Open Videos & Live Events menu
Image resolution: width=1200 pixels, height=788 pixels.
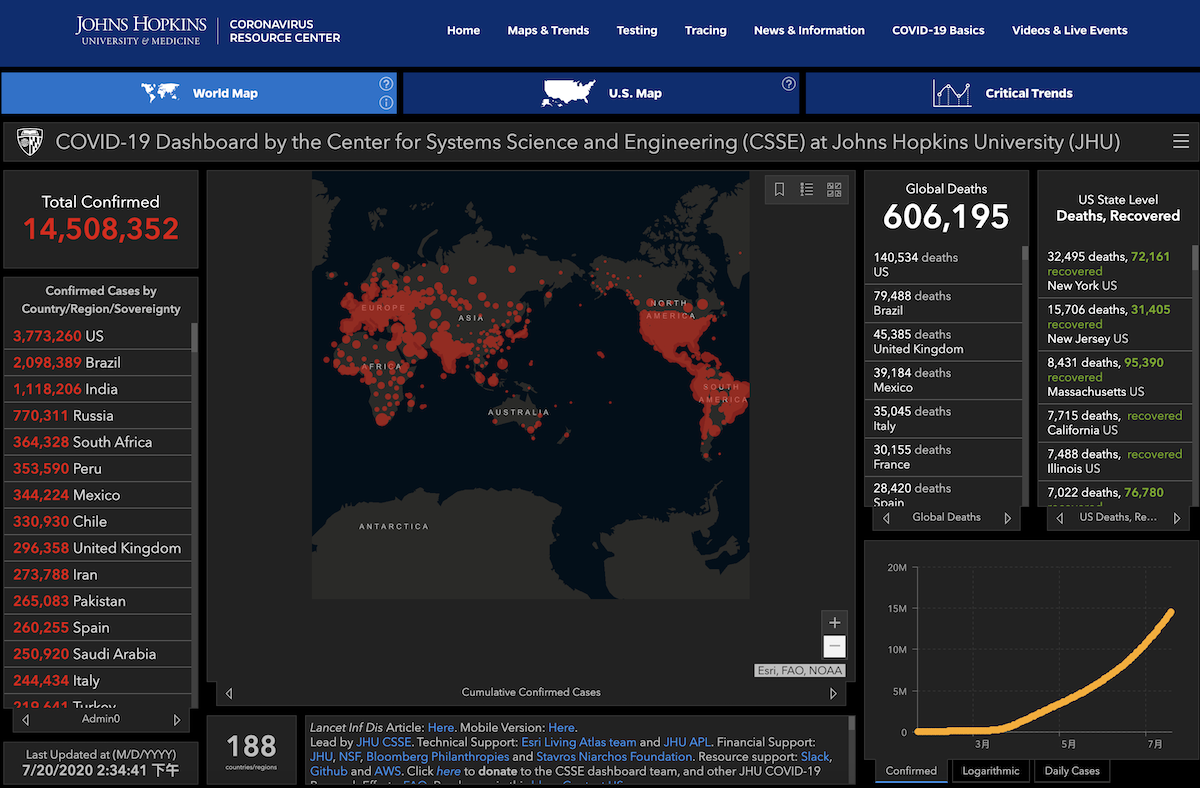point(1070,30)
